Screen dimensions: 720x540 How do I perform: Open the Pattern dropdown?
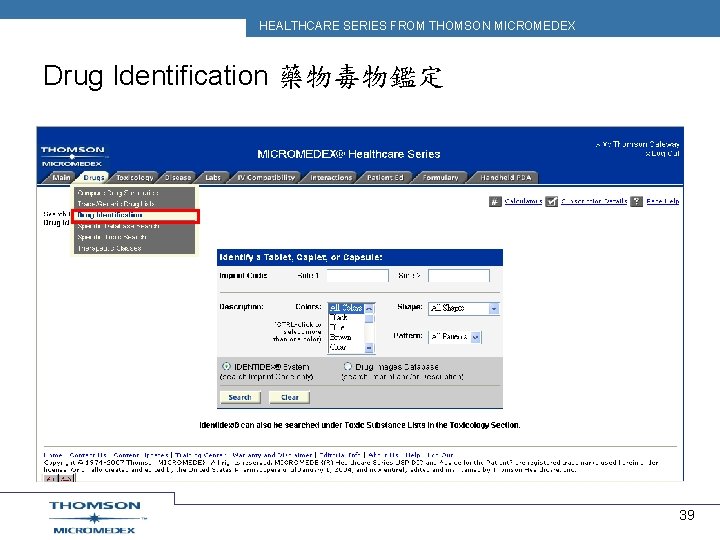point(455,337)
